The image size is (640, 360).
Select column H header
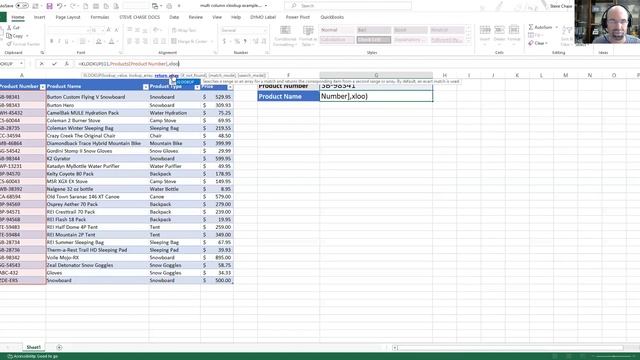[444, 75]
